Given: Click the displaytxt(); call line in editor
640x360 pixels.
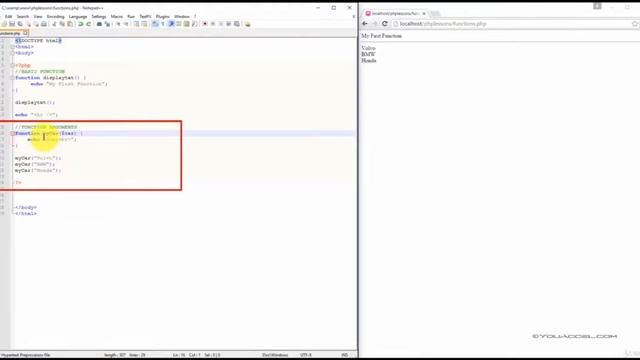Looking at the screenshot, I should (35, 102).
